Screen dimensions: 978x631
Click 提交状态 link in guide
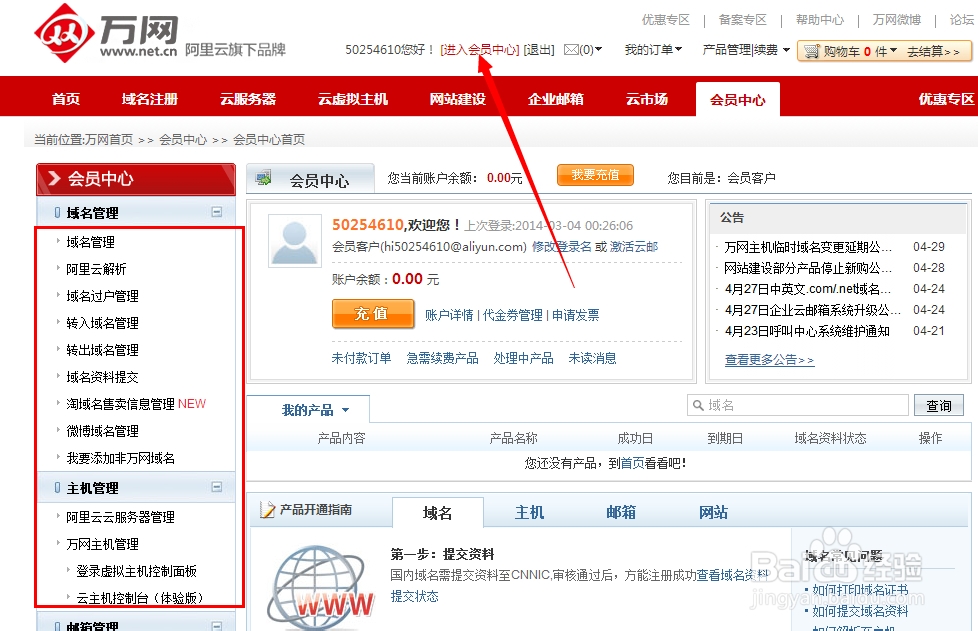(415, 596)
